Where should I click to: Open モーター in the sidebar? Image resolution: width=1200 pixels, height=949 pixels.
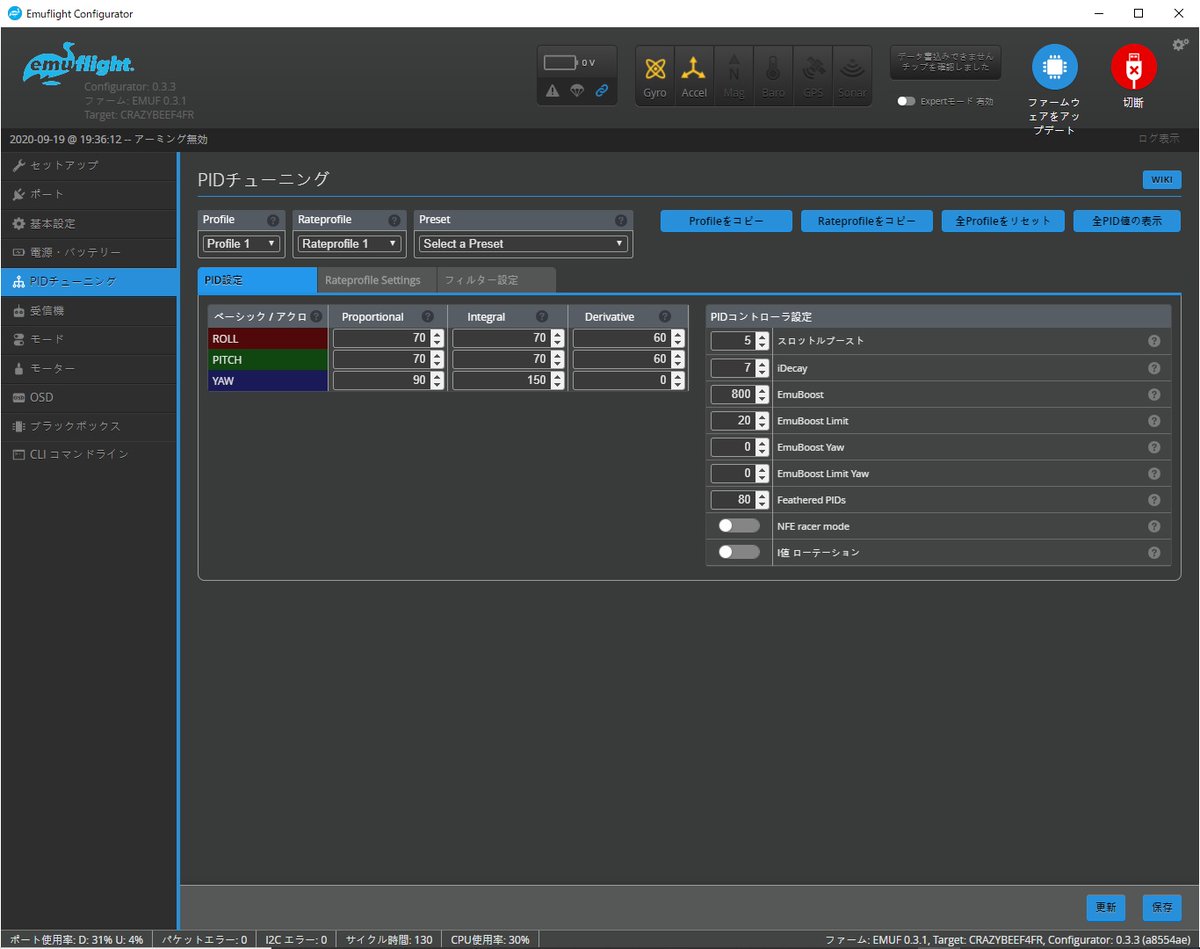(89, 368)
